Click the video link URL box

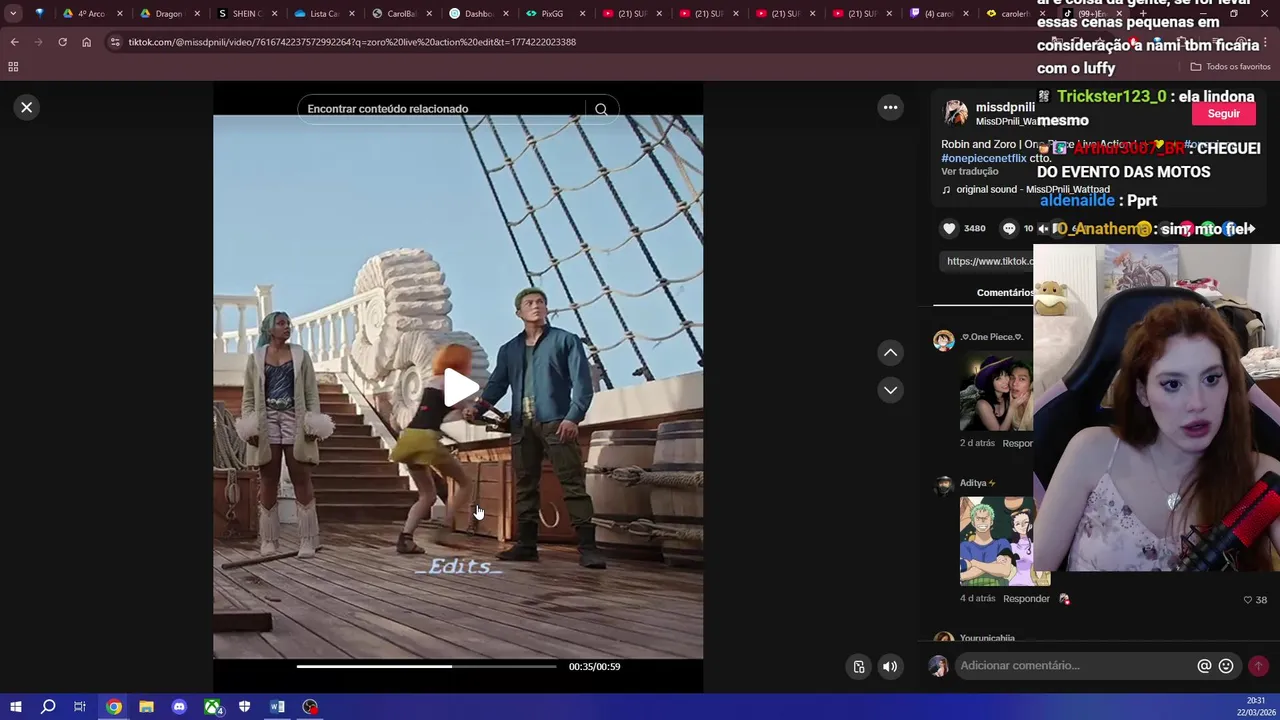(988, 261)
